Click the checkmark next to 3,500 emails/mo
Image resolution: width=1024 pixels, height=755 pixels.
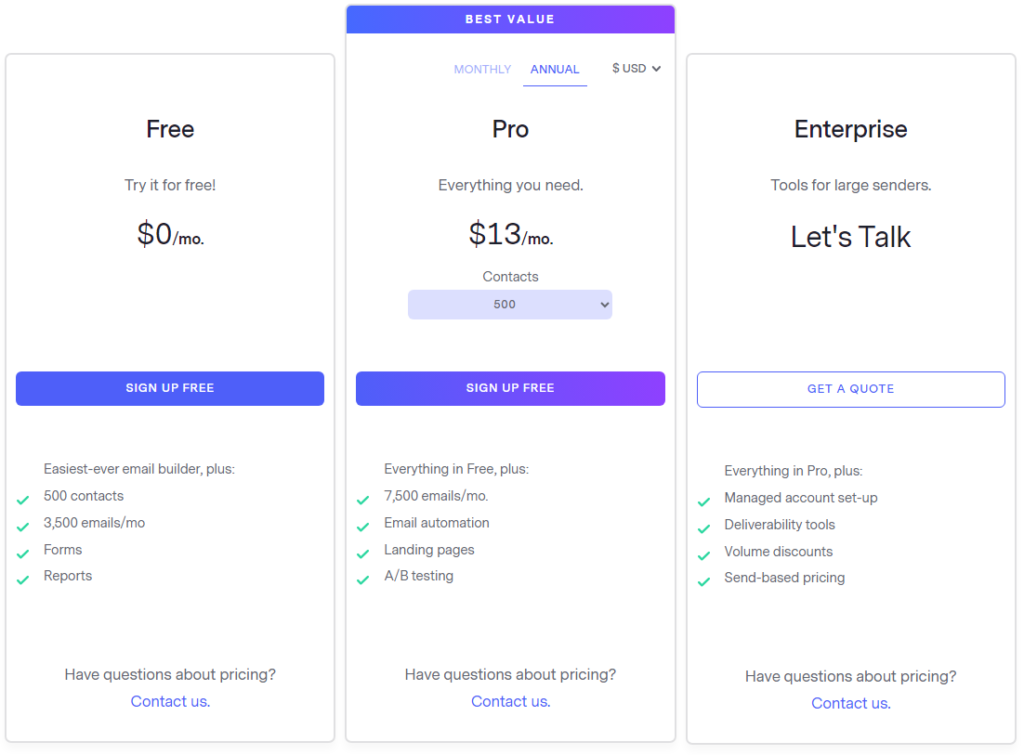click(x=22, y=523)
